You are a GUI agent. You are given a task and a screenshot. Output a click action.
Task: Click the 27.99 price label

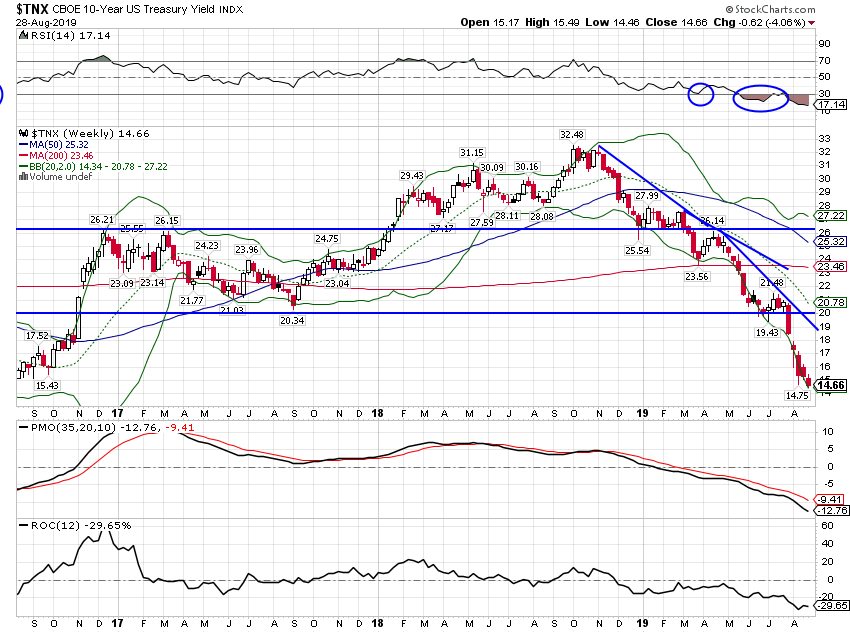click(647, 196)
